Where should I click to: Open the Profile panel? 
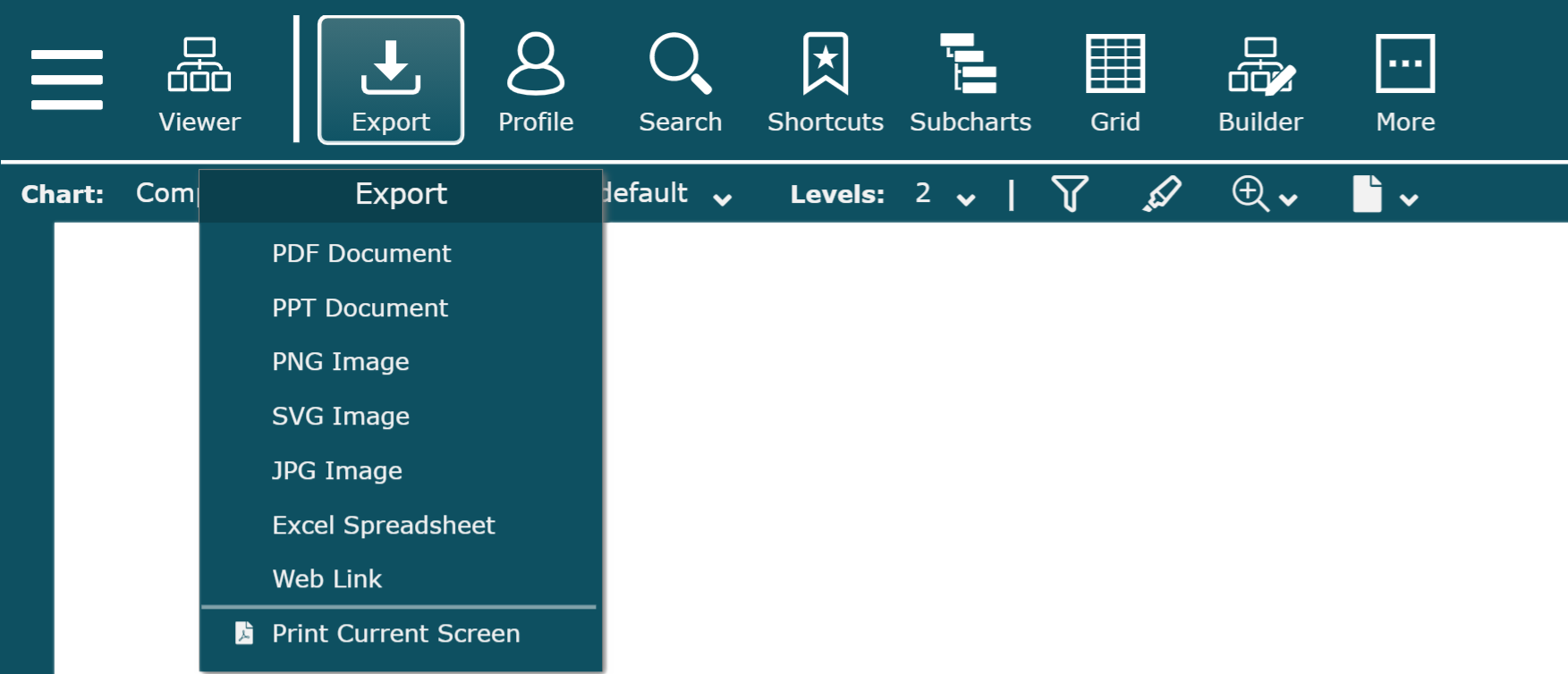point(536,83)
